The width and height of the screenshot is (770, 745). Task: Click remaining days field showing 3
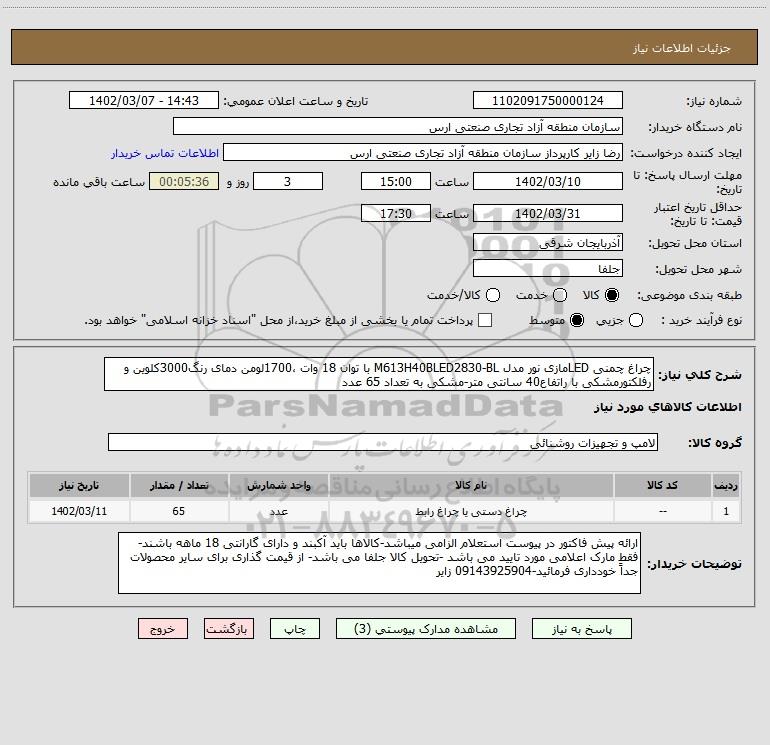288,182
